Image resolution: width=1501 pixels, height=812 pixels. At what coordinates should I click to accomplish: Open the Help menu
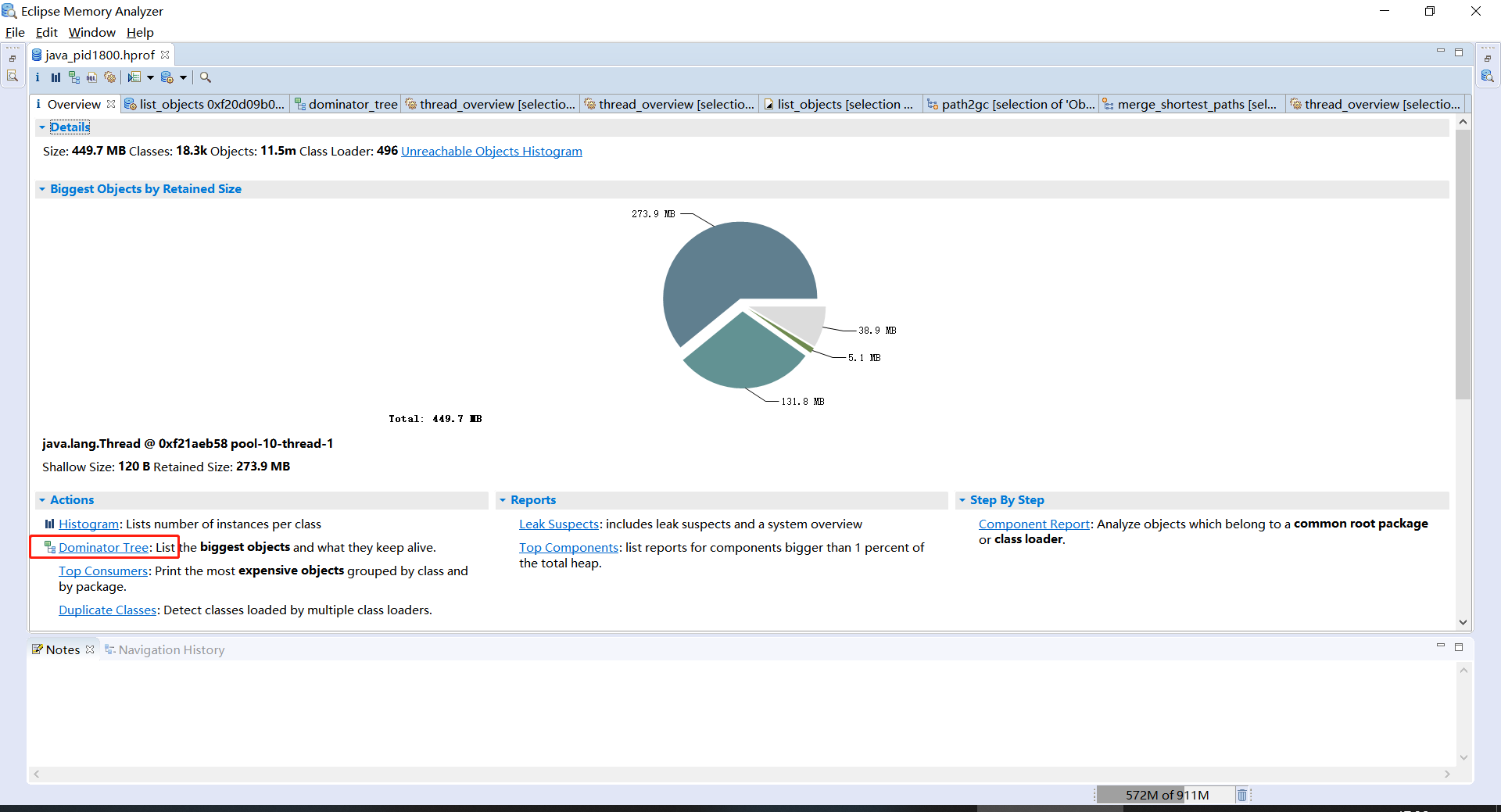[x=140, y=32]
